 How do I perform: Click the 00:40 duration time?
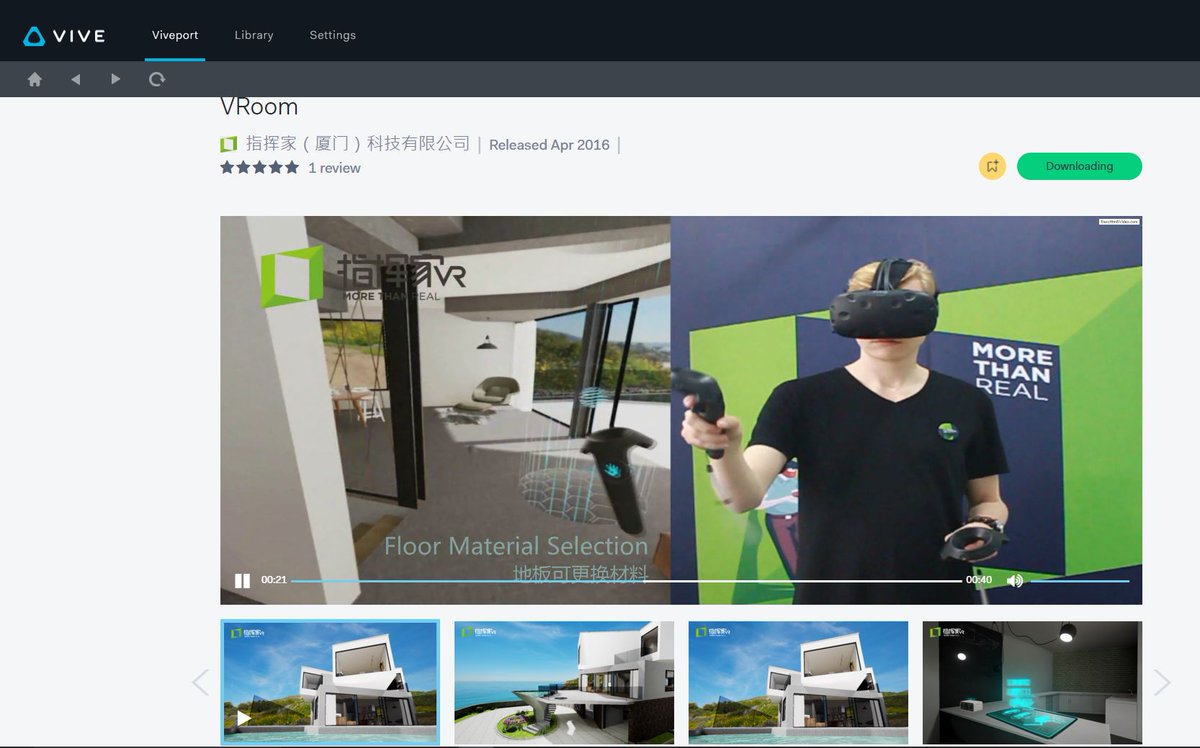tap(979, 580)
